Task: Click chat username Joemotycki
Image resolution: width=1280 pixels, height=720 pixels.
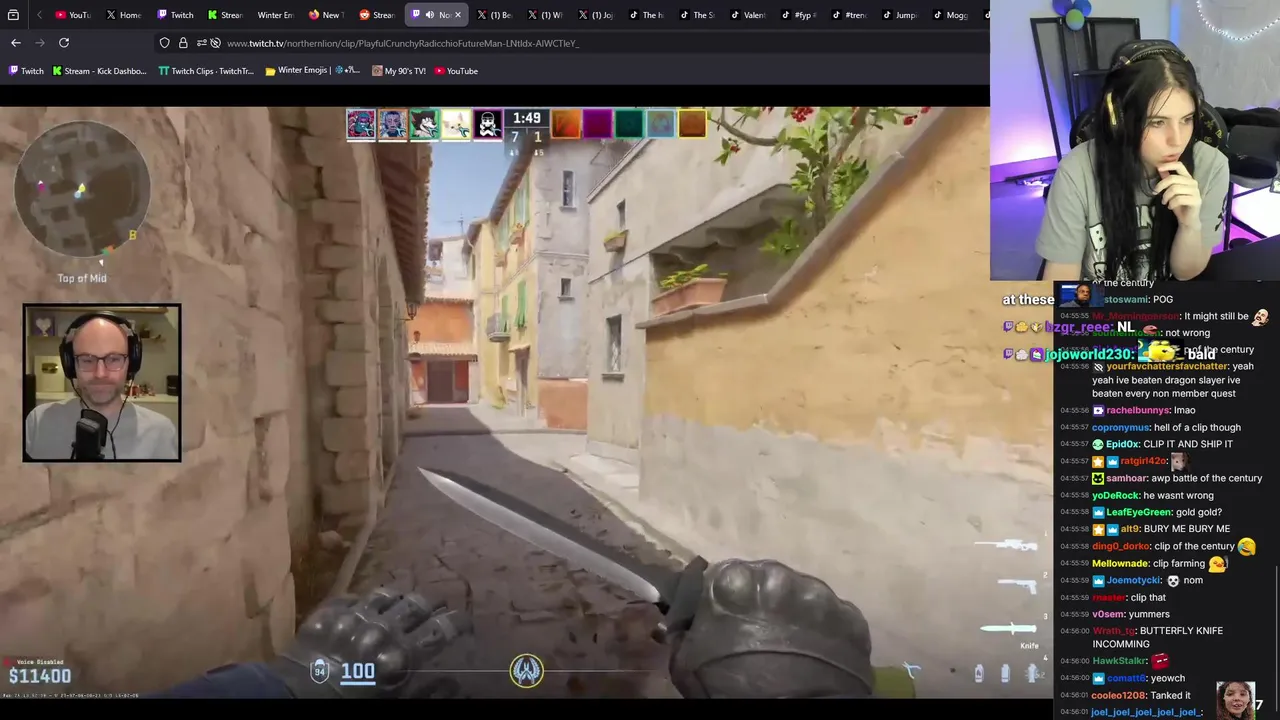Action: click(1133, 580)
